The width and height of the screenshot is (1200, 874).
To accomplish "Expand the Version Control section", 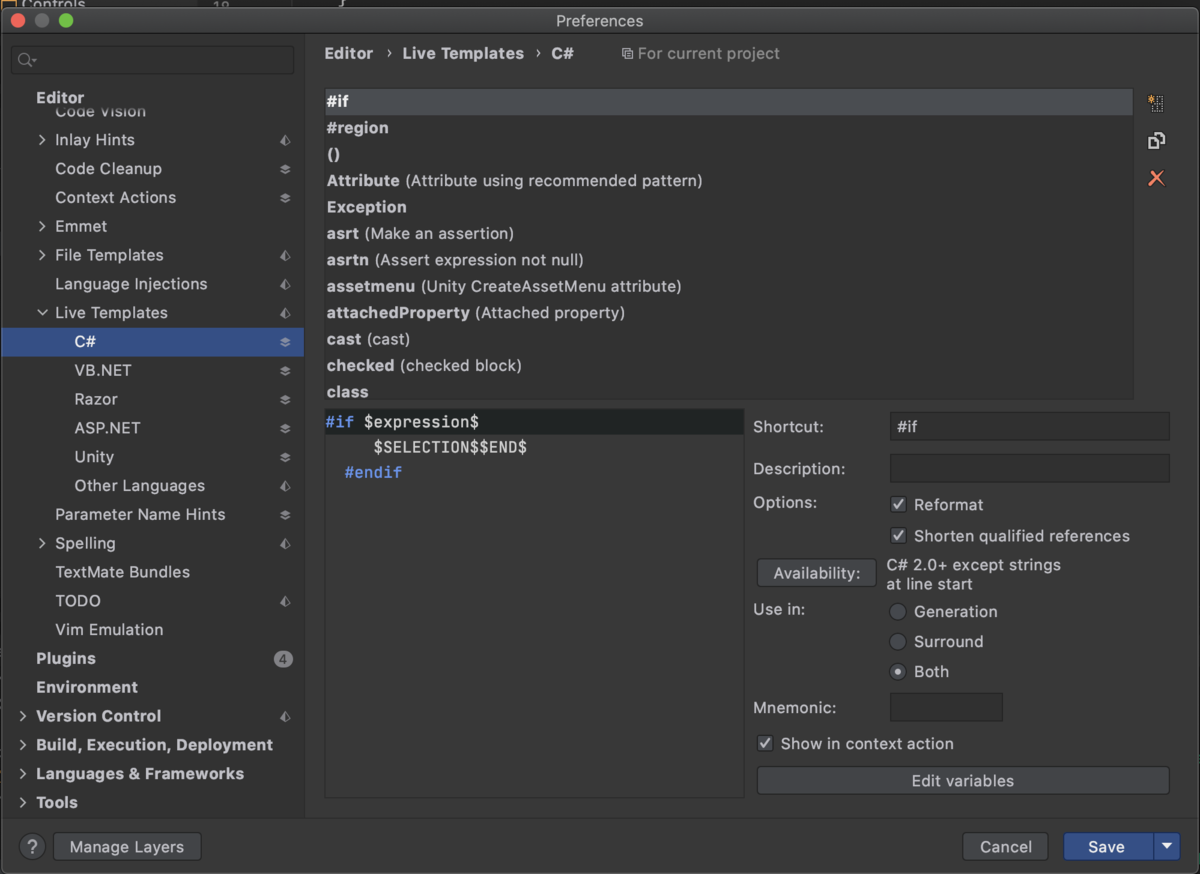I will pos(23,716).
